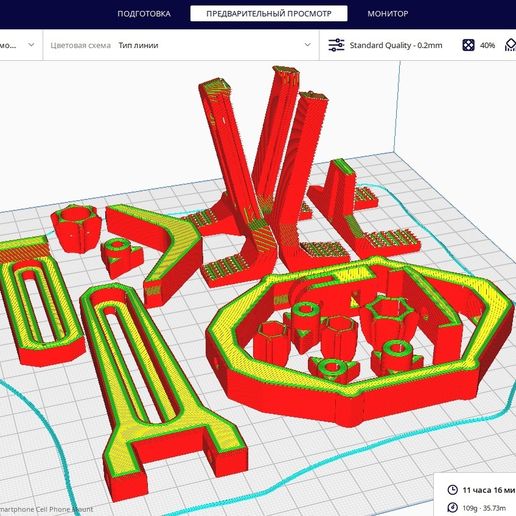Click the infill pattern icon
Viewport: 516px width, 516px height.
tap(468, 45)
